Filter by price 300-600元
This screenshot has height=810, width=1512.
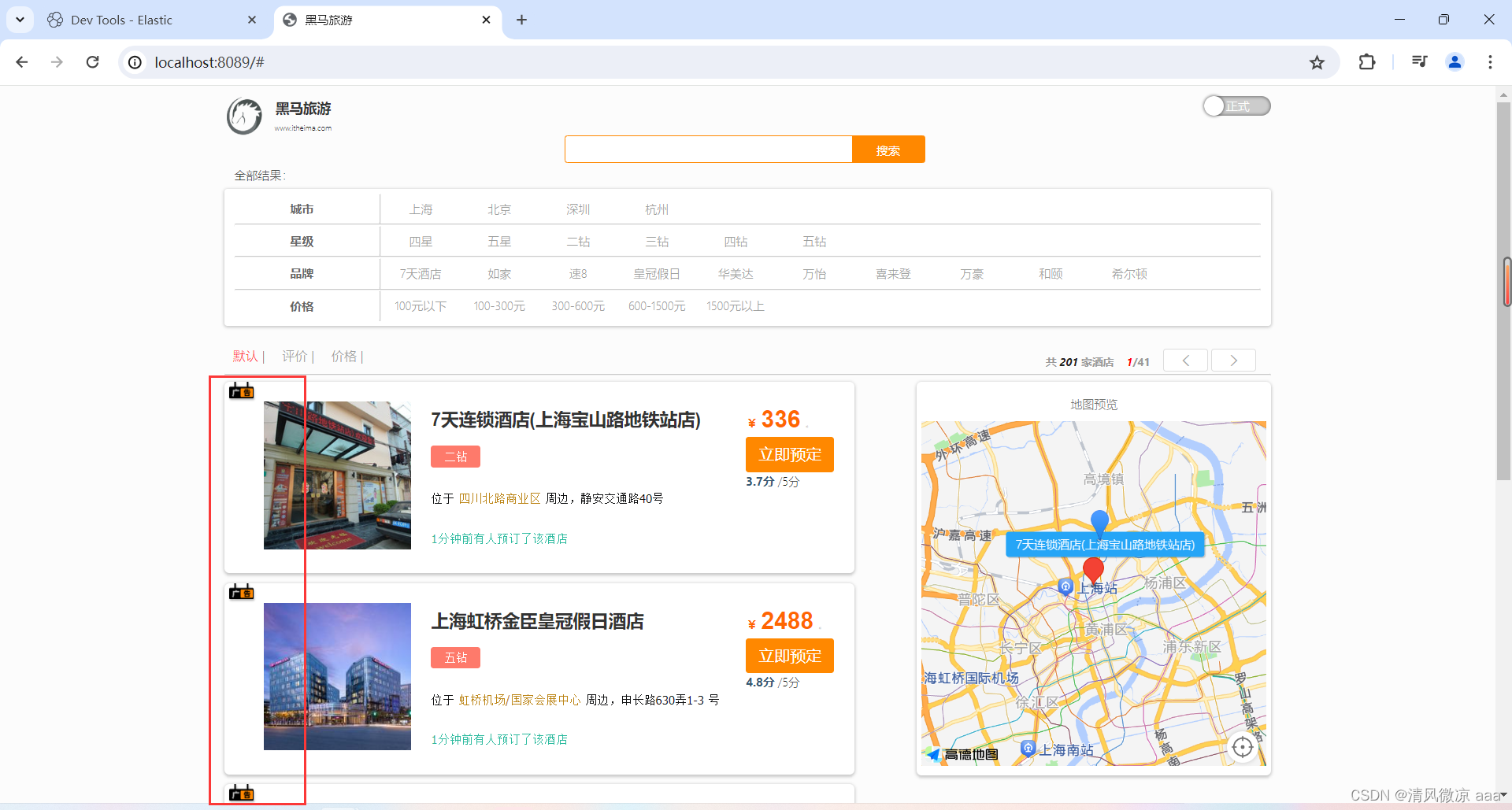578,306
